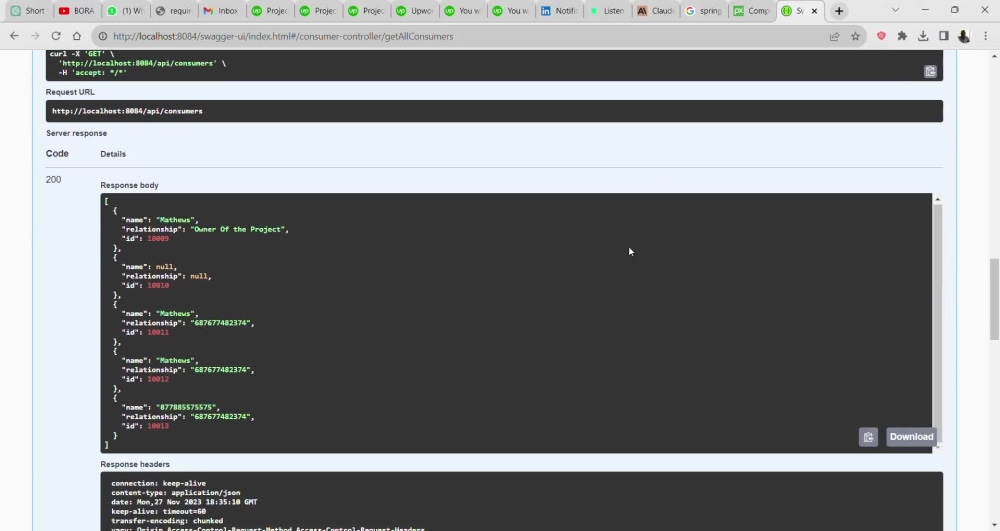Switch to the Comp tab
This screenshot has width=1000, height=531.
coord(752,11)
